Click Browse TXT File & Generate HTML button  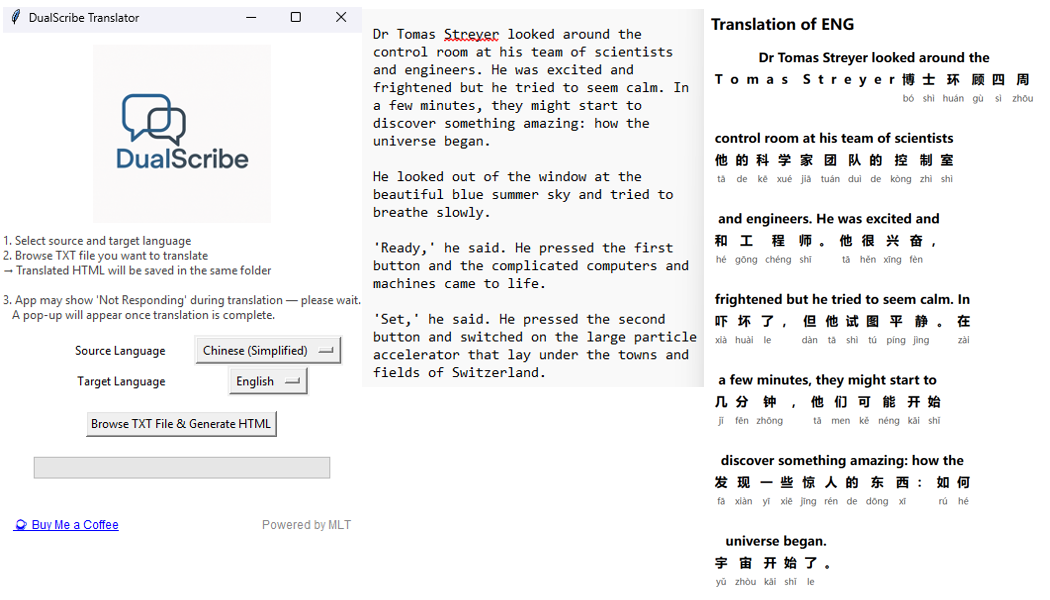(x=181, y=424)
